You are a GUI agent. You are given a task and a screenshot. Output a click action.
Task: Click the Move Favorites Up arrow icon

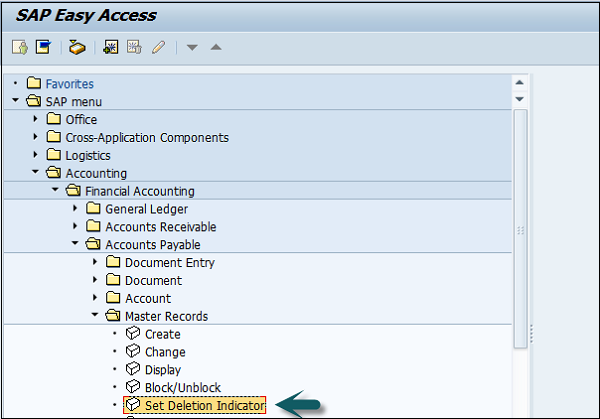(216, 47)
